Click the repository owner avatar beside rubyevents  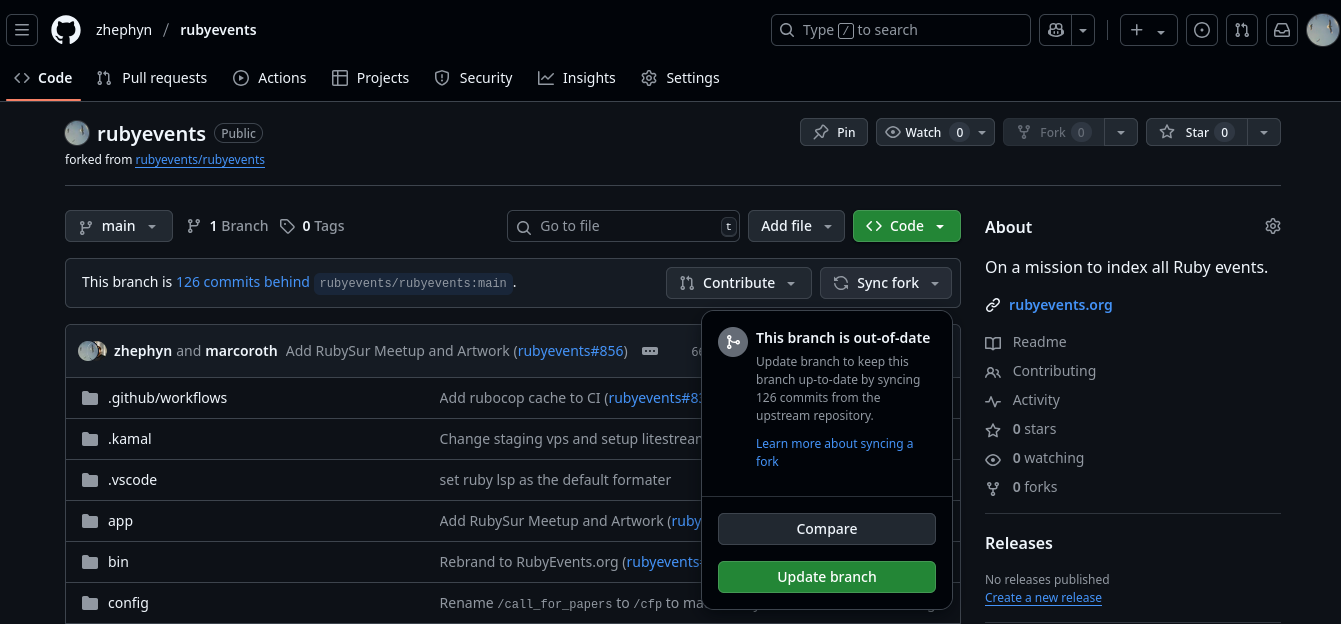click(x=77, y=133)
